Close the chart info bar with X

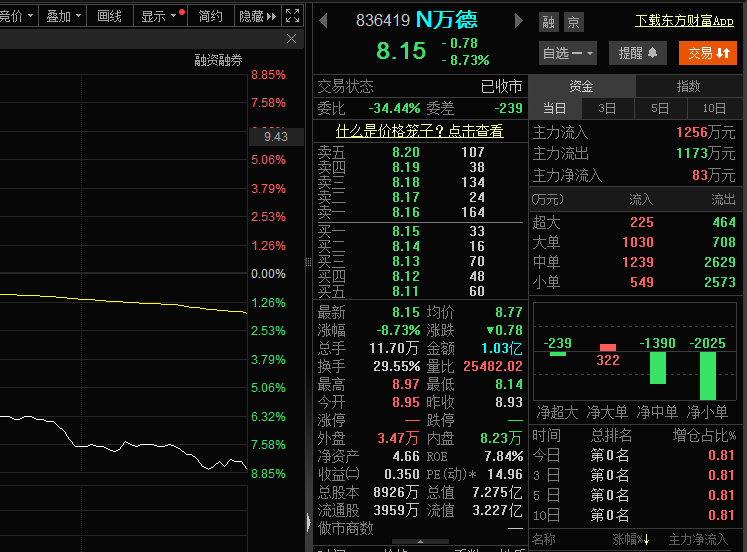click(292, 39)
